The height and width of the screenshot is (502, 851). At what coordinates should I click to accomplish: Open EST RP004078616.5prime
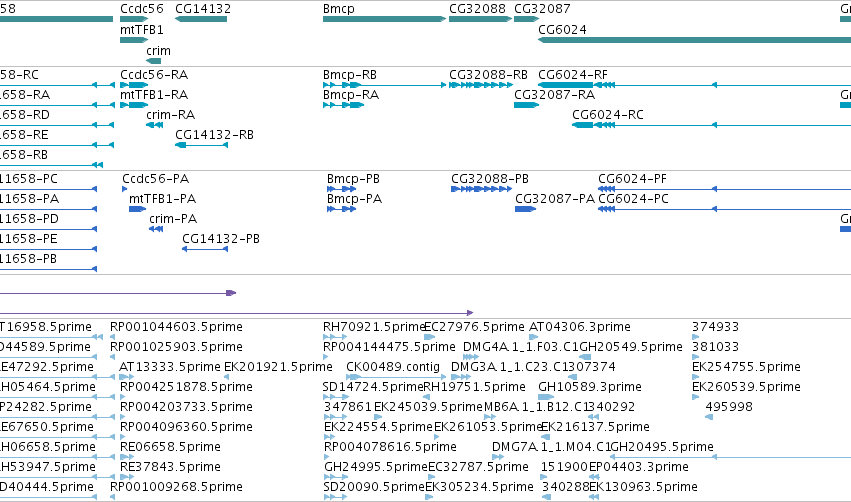(390, 447)
